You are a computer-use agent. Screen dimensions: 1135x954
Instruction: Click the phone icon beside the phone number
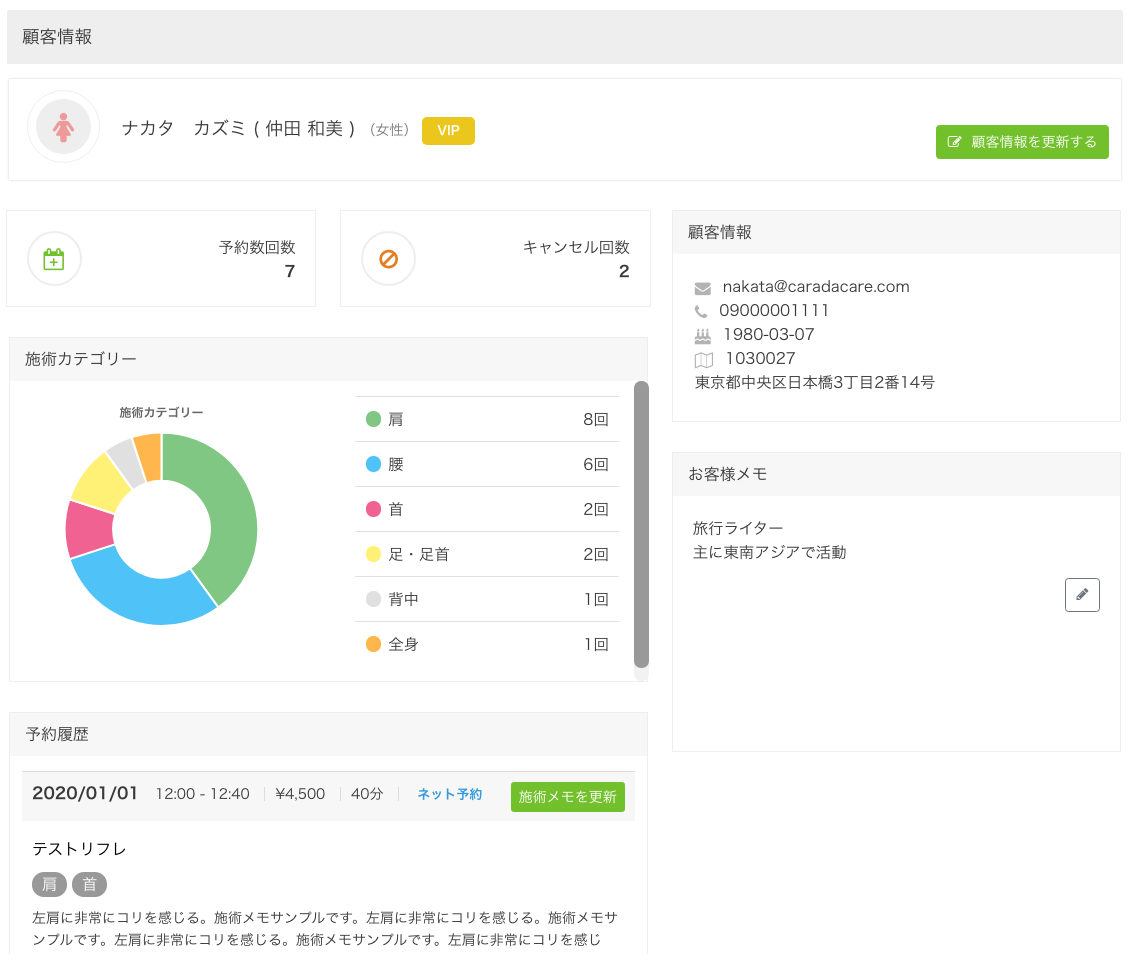point(701,312)
